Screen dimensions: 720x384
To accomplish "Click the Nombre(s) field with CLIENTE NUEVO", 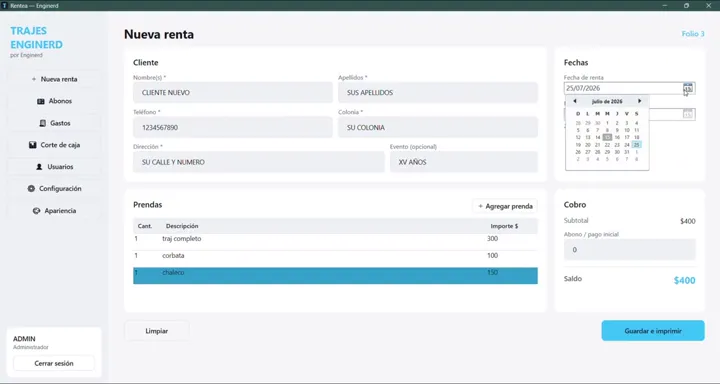I will [233, 93].
